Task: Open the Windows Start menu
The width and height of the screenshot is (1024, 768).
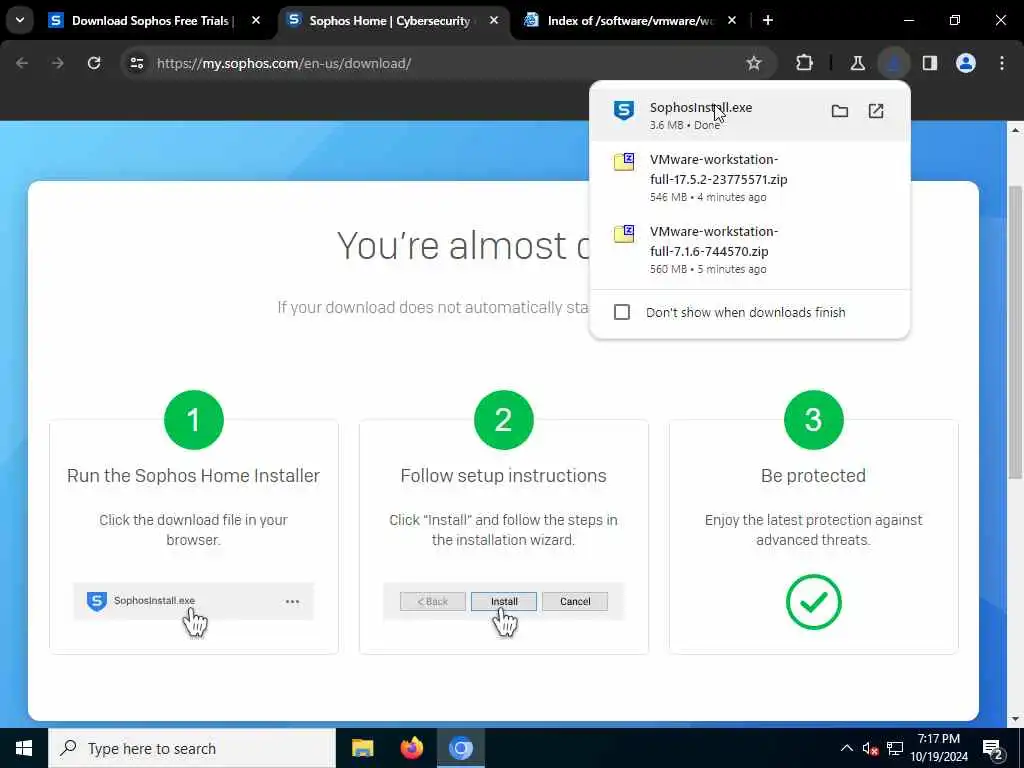Action: tap(24, 748)
